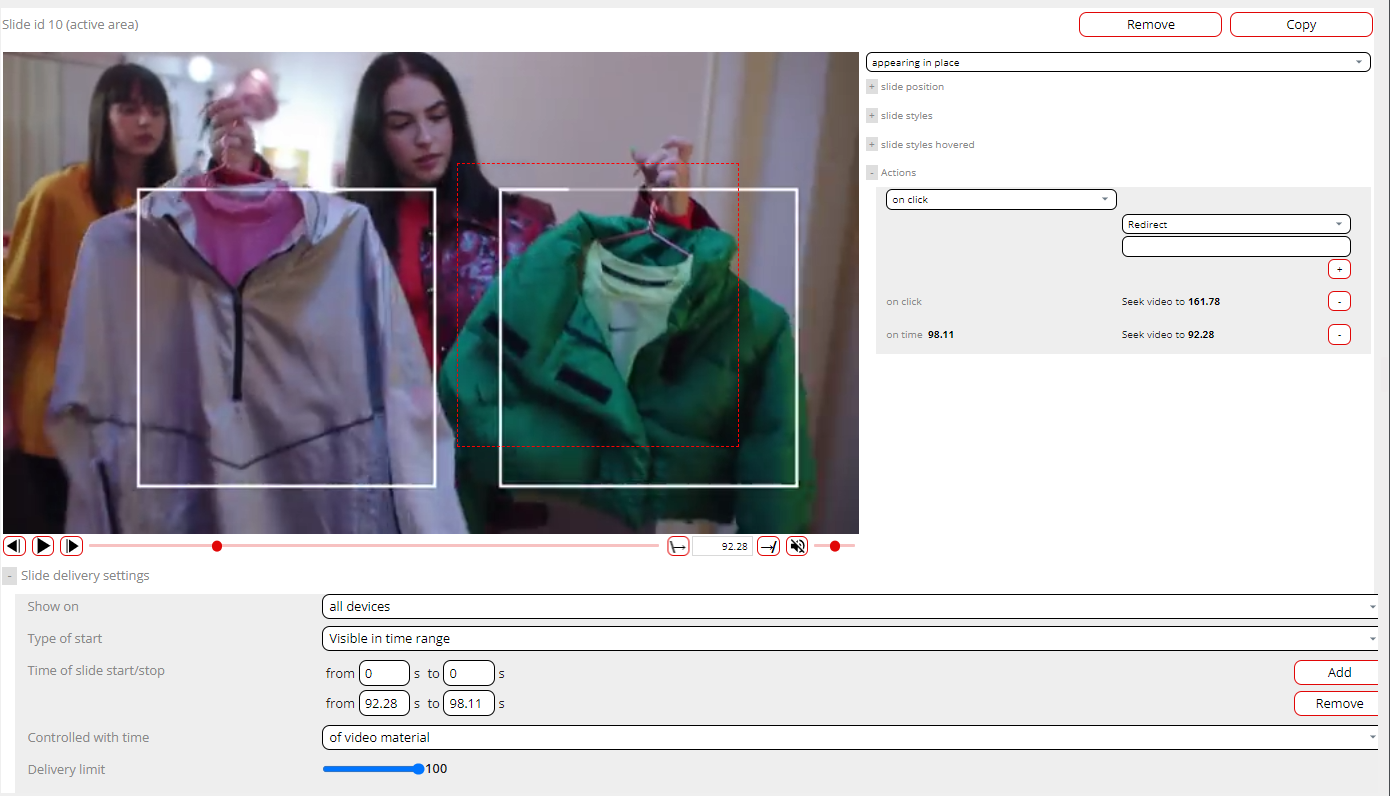The width and height of the screenshot is (1390, 796).
Task: Click the Remove slide button at top
Action: pyautogui.click(x=1150, y=25)
